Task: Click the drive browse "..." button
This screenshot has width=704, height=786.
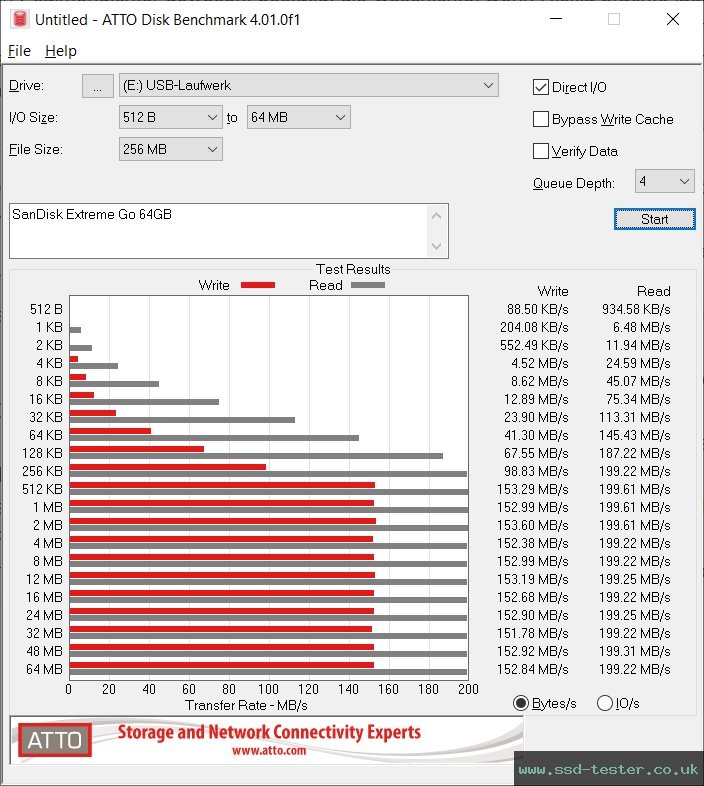Action: (97, 86)
